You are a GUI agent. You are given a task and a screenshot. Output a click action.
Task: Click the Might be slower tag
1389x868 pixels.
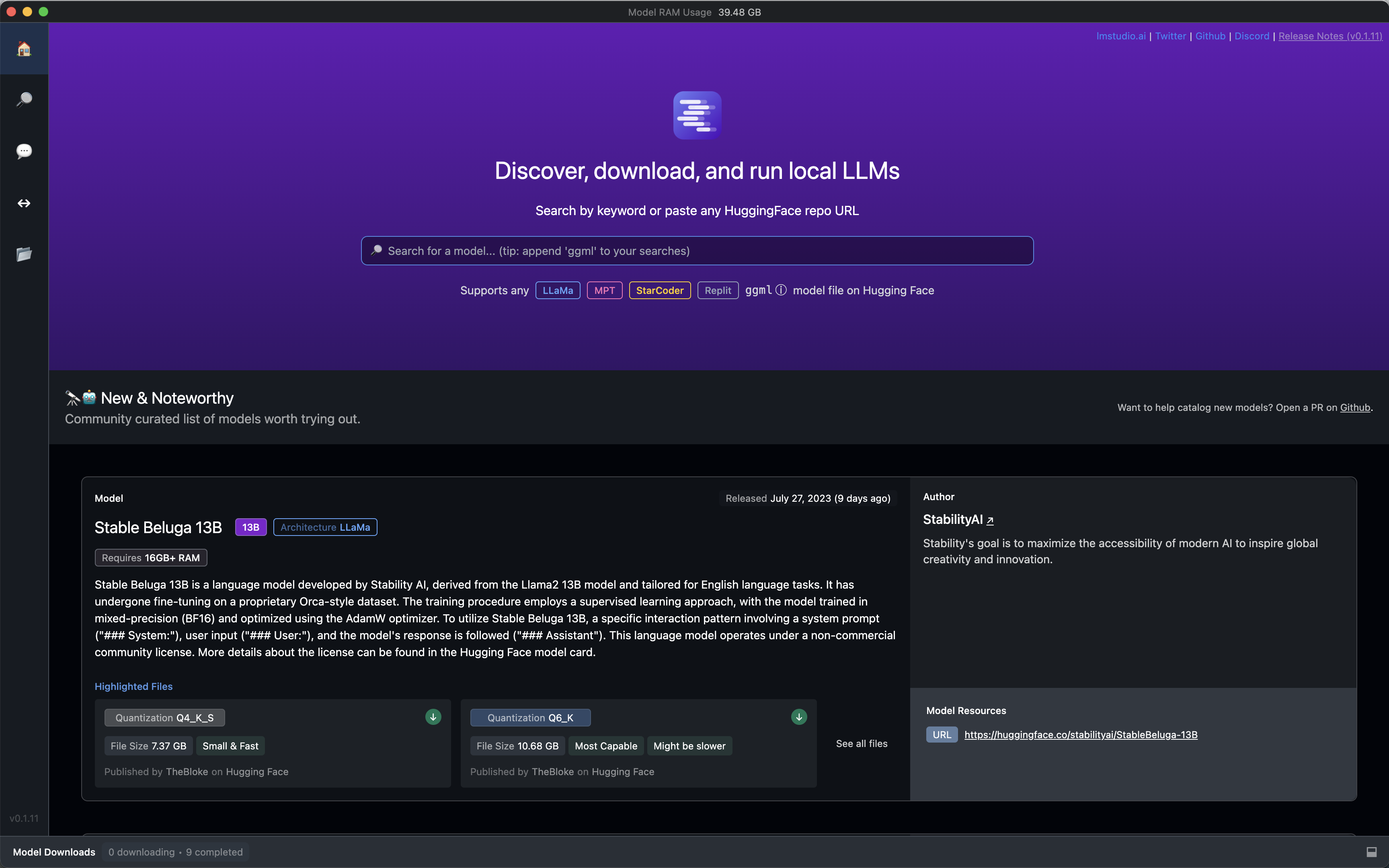coord(689,746)
